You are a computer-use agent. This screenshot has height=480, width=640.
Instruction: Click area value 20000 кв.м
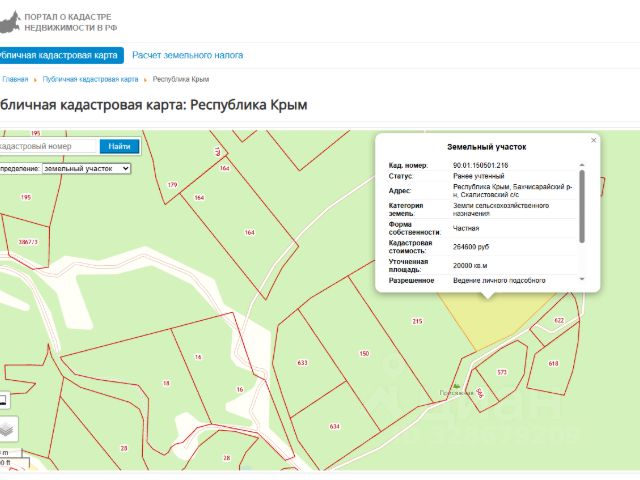pyautogui.click(x=470, y=266)
